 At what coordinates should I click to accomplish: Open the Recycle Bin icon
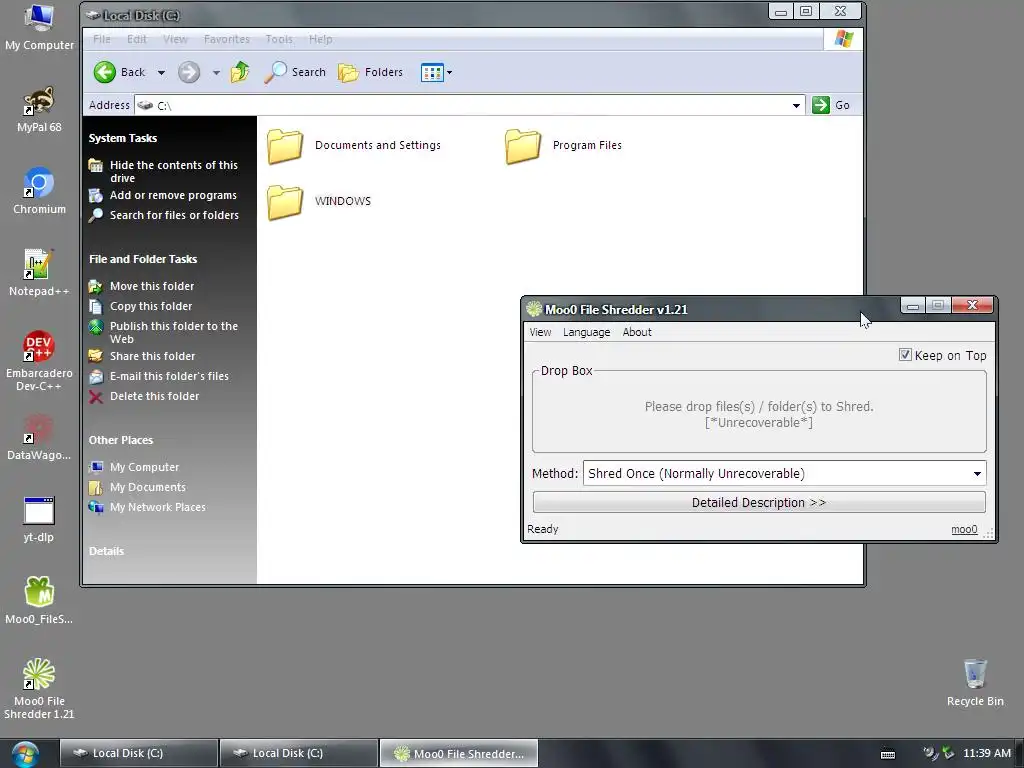click(x=975, y=682)
